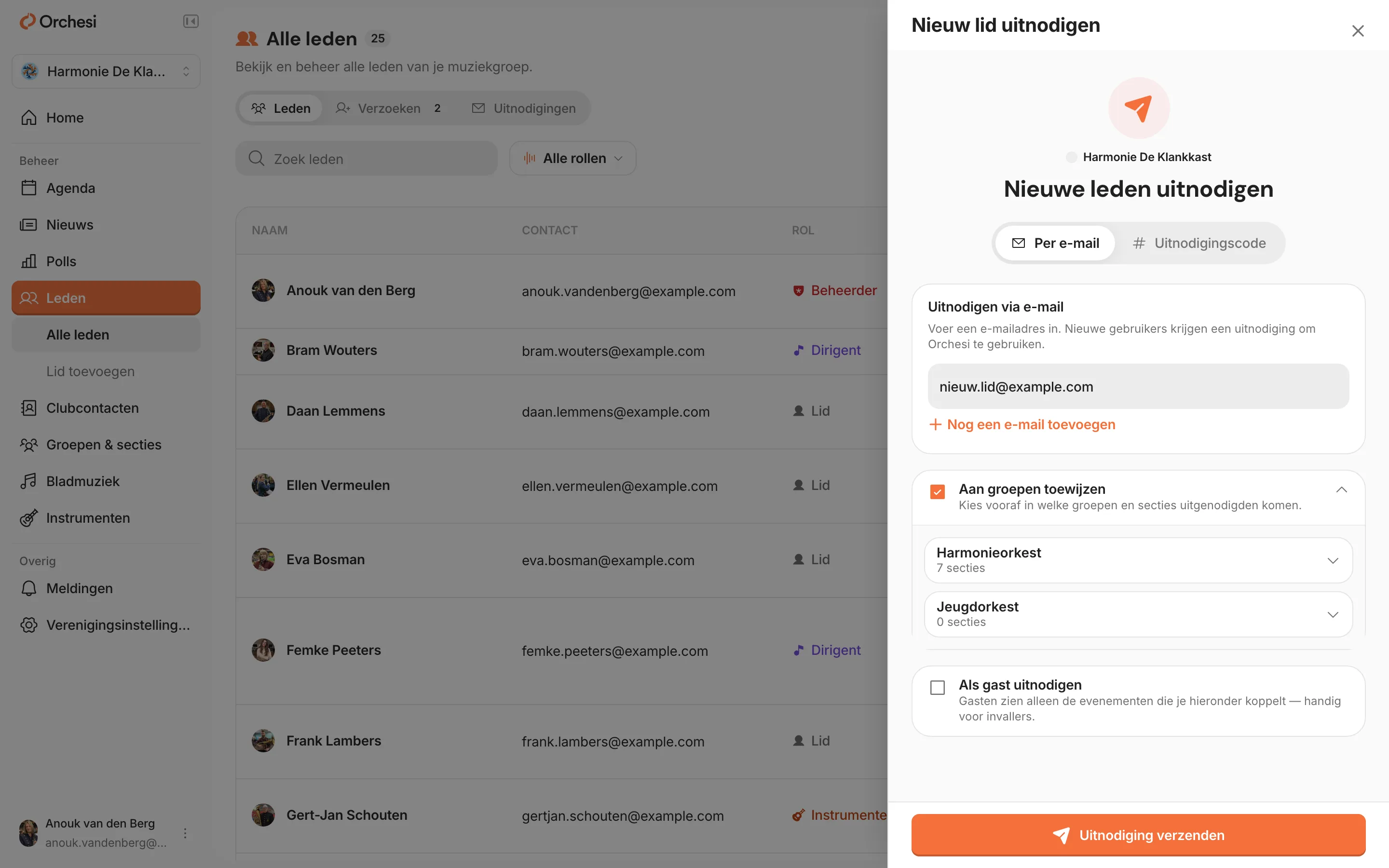Collapse the sidebar with the panel icon
The width and height of the screenshot is (1389, 868).
[x=191, y=22]
